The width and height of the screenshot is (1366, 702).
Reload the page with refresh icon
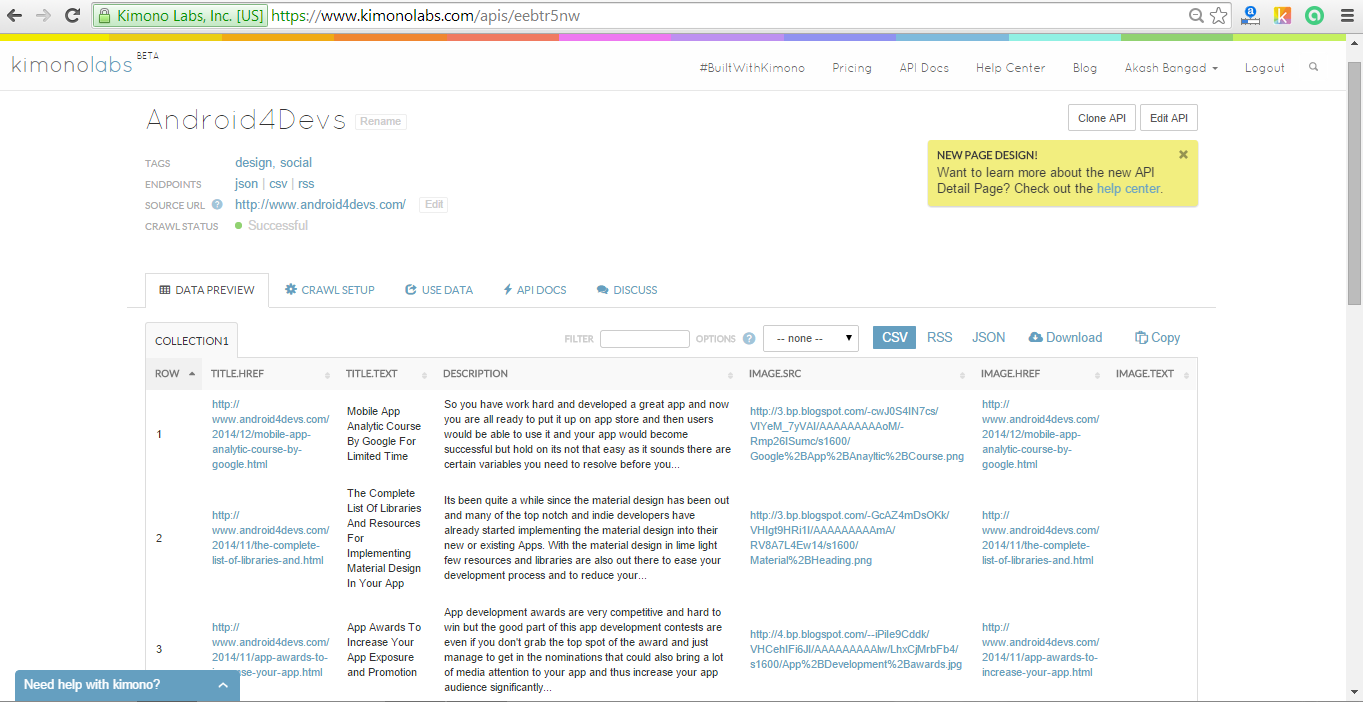(72, 16)
